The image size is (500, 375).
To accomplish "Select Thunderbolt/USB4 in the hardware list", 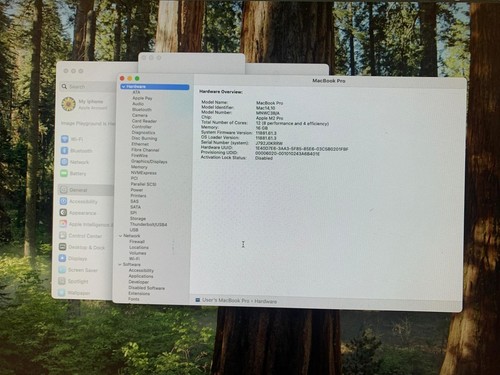I will point(148,224).
